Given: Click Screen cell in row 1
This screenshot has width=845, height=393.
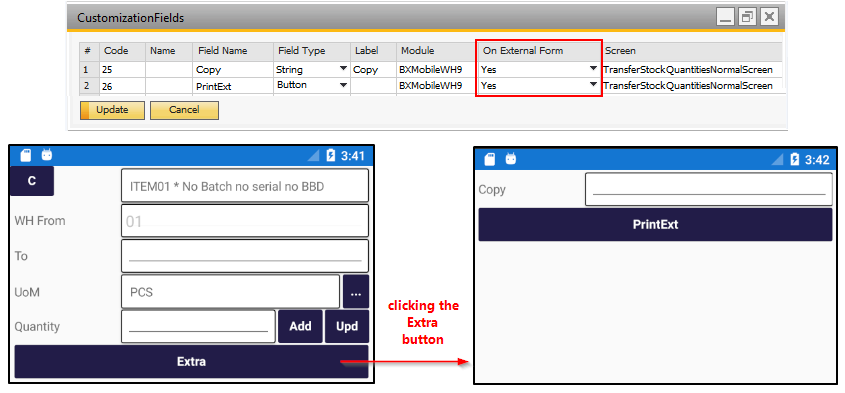Looking at the screenshot, I should tap(692, 70).
